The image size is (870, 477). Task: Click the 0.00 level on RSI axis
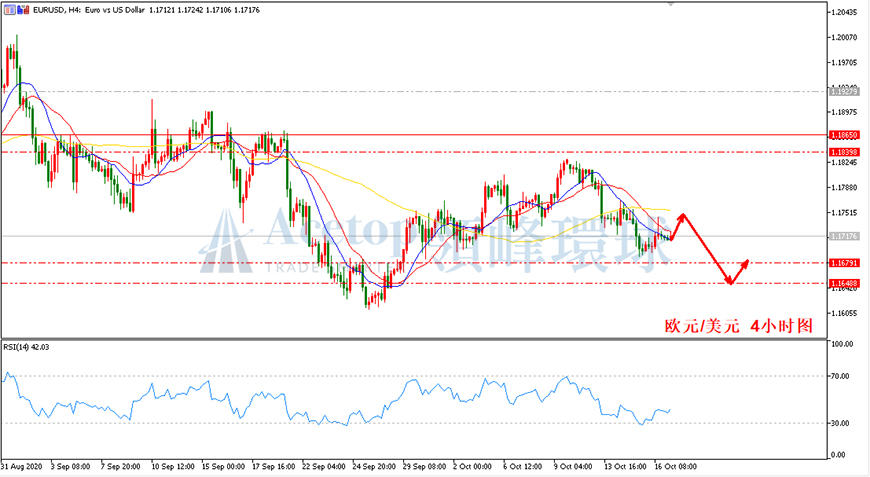click(838, 455)
